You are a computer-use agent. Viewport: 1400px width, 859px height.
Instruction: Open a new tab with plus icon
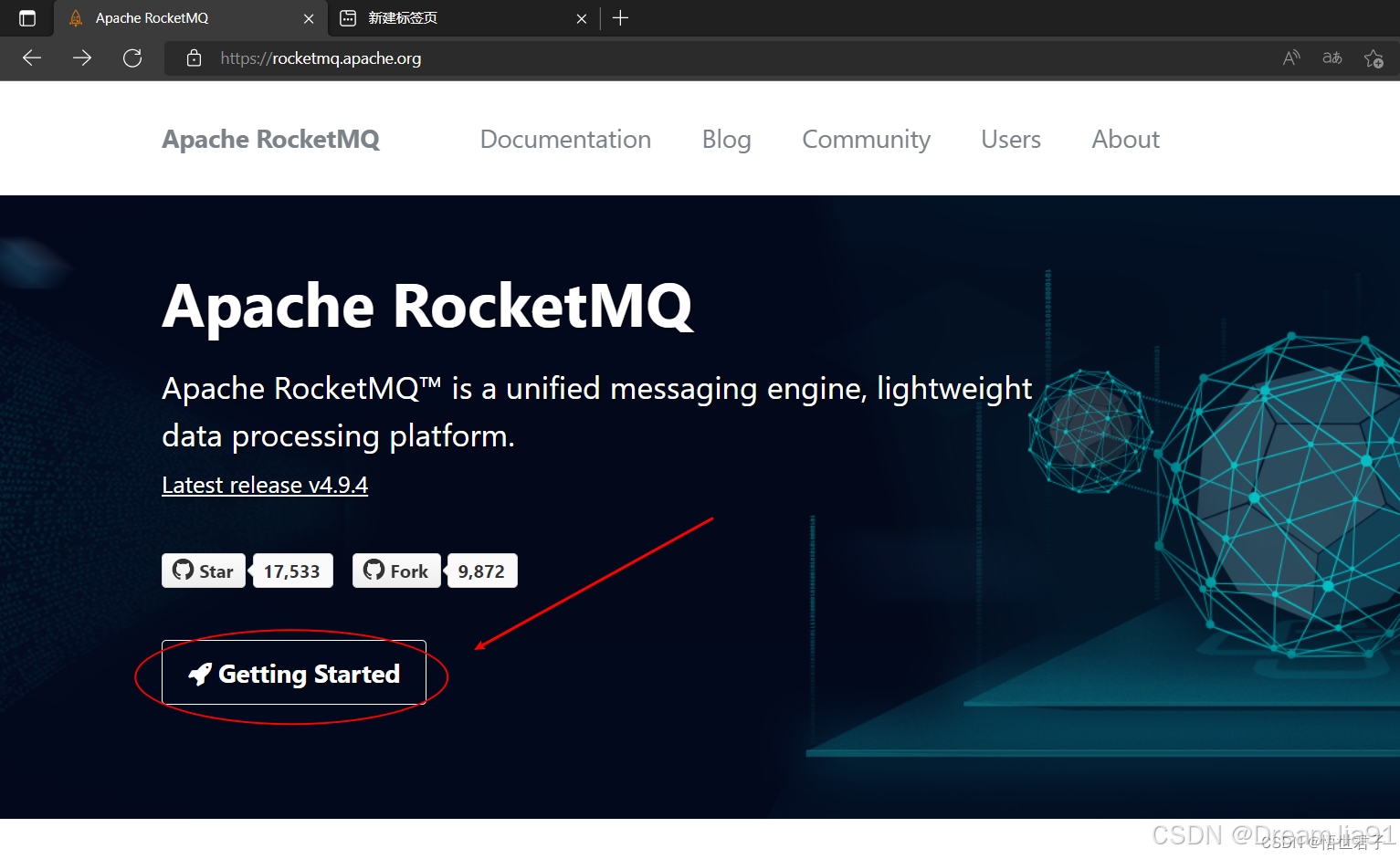[620, 18]
